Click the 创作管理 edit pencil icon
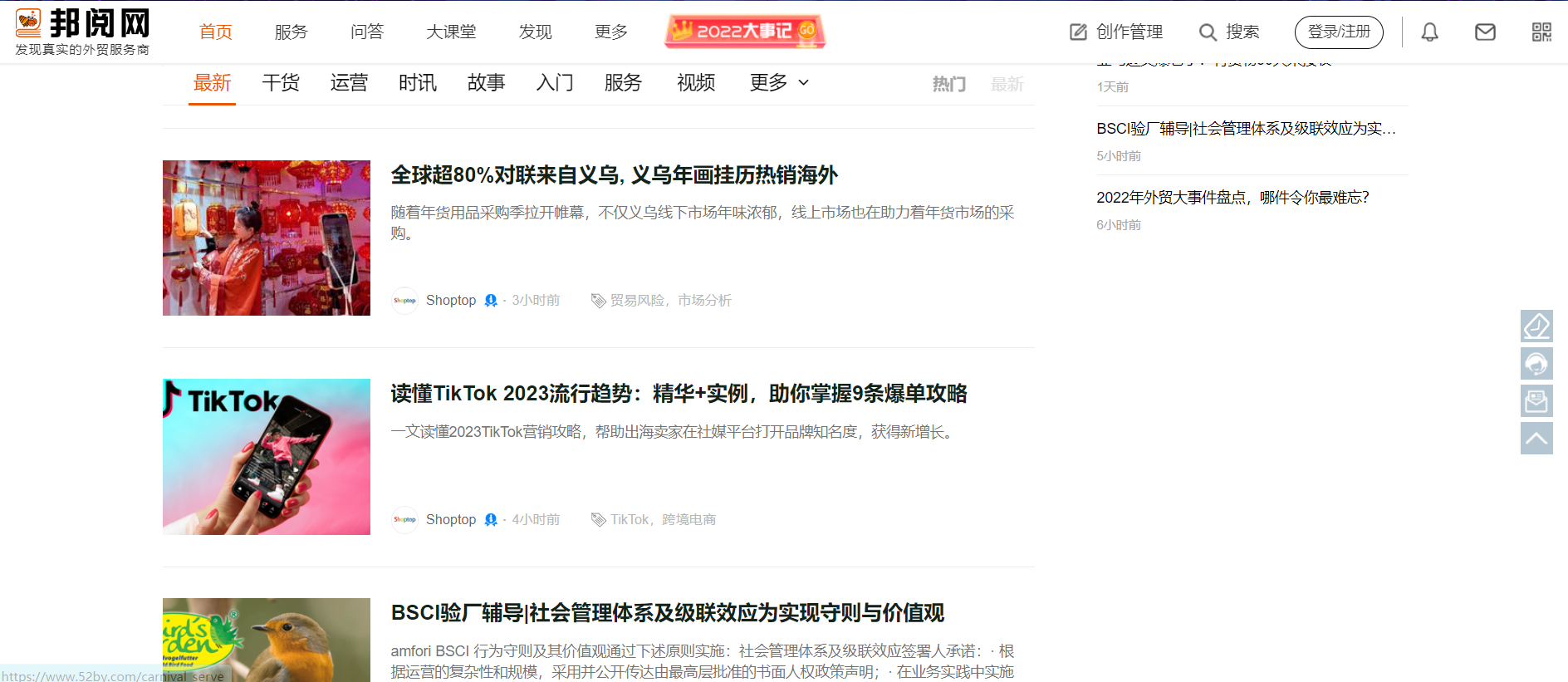Image resolution: width=1568 pixels, height=682 pixels. (1078, 32)
